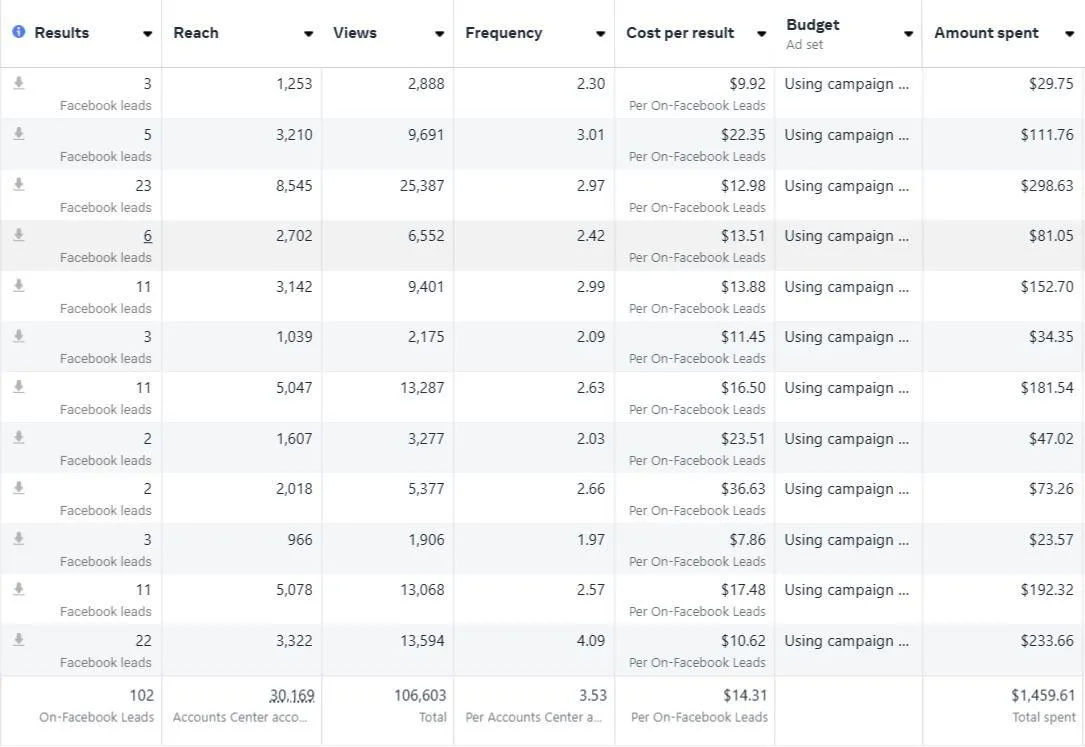Download leads for the 22 Facebook leads row
The height and width of the screenshot is (747, 1085).
[x=18, y=639]
